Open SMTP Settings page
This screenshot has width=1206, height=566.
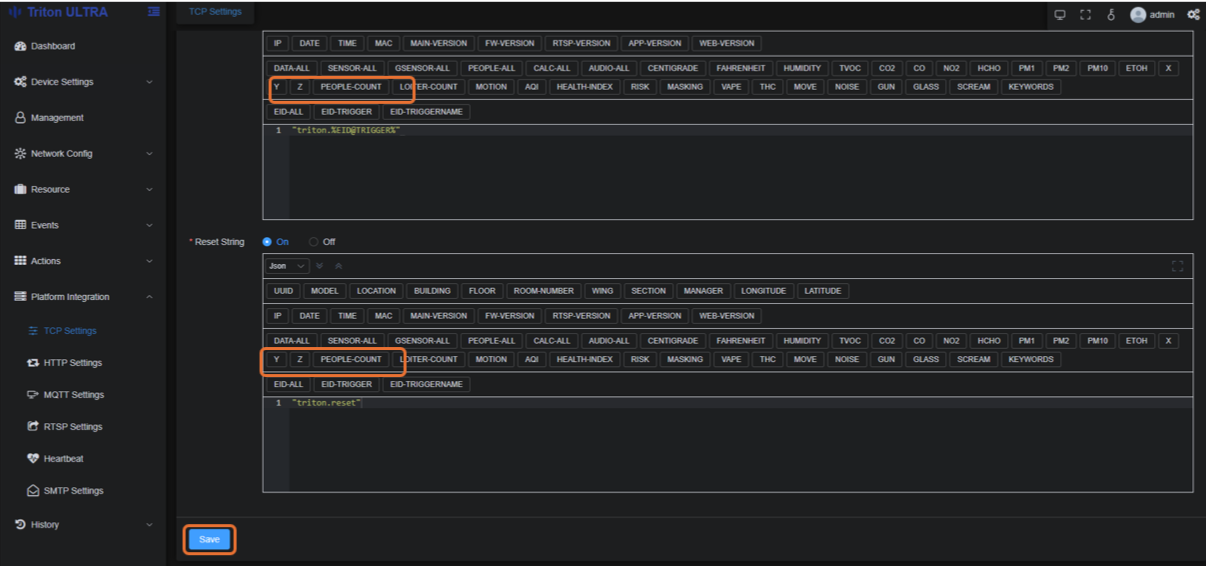tap(73, 491)
